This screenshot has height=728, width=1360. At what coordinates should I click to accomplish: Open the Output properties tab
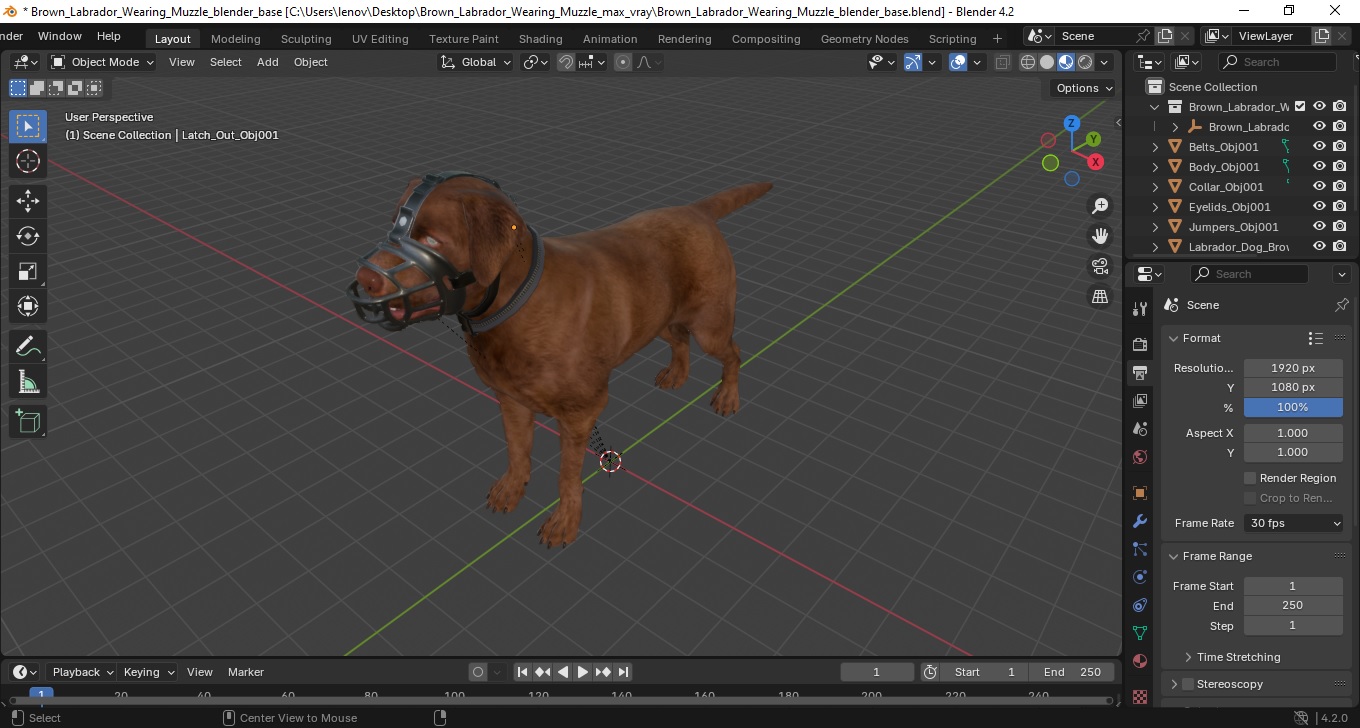point(1139,373)
